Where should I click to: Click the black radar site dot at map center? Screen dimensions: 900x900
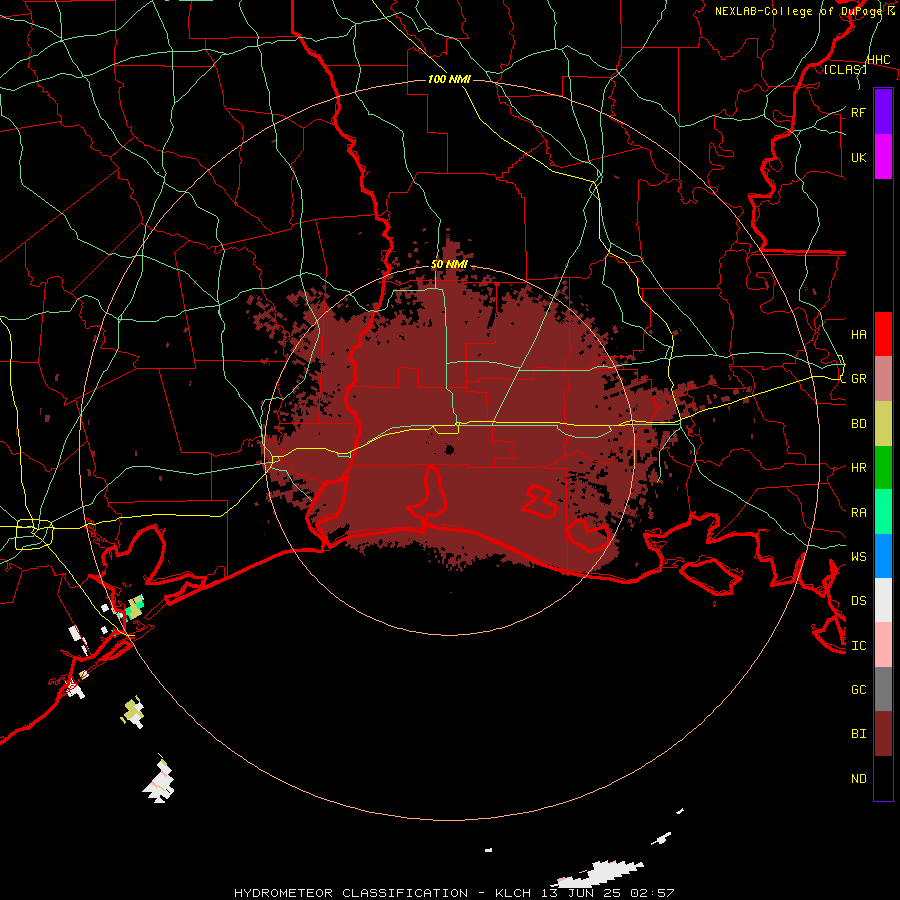click(449, 449)
